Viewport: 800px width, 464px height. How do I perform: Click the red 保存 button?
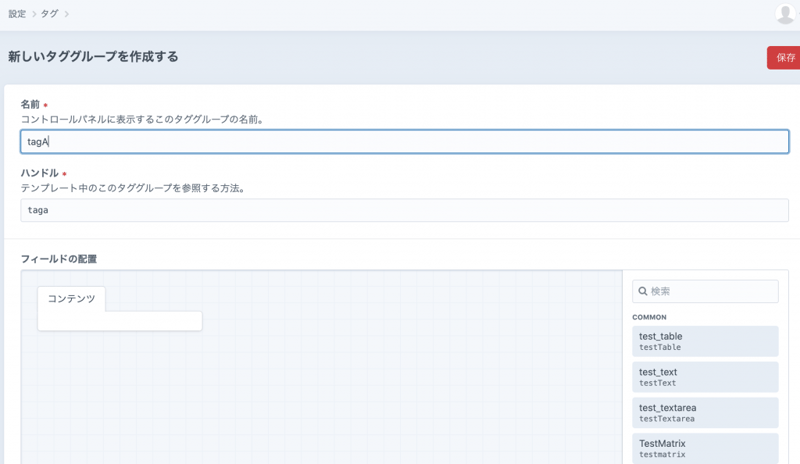click(x=784, y=58)
